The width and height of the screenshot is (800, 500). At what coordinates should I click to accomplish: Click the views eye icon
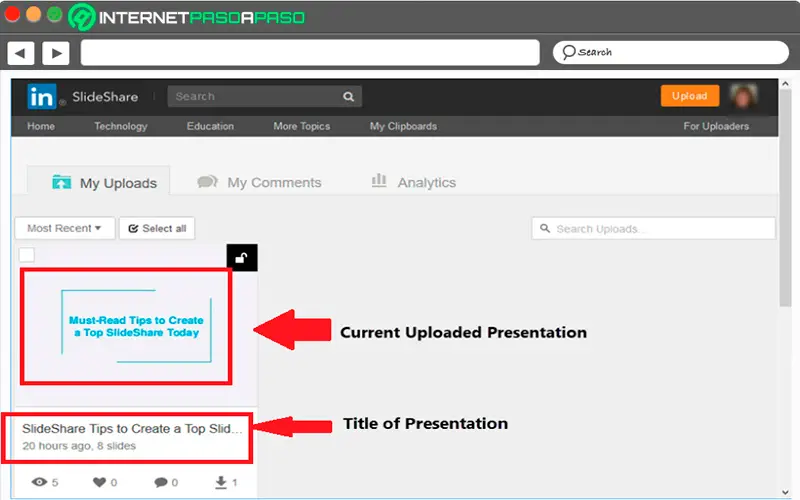click(39, 482)
